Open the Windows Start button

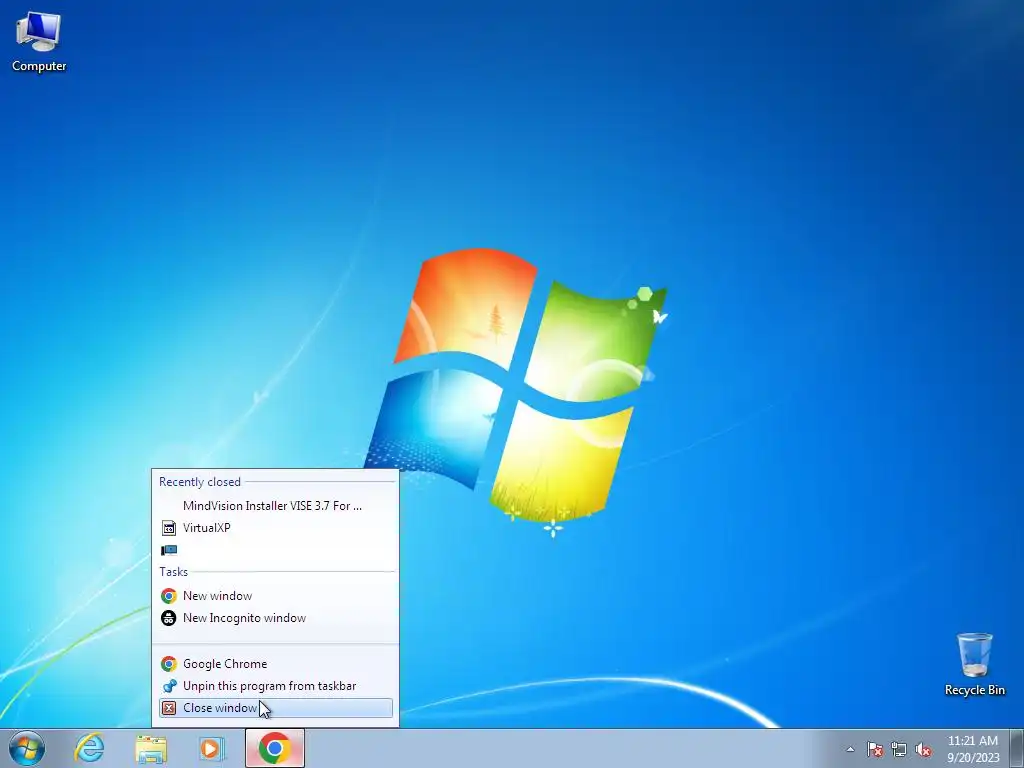tap(27, 748)
